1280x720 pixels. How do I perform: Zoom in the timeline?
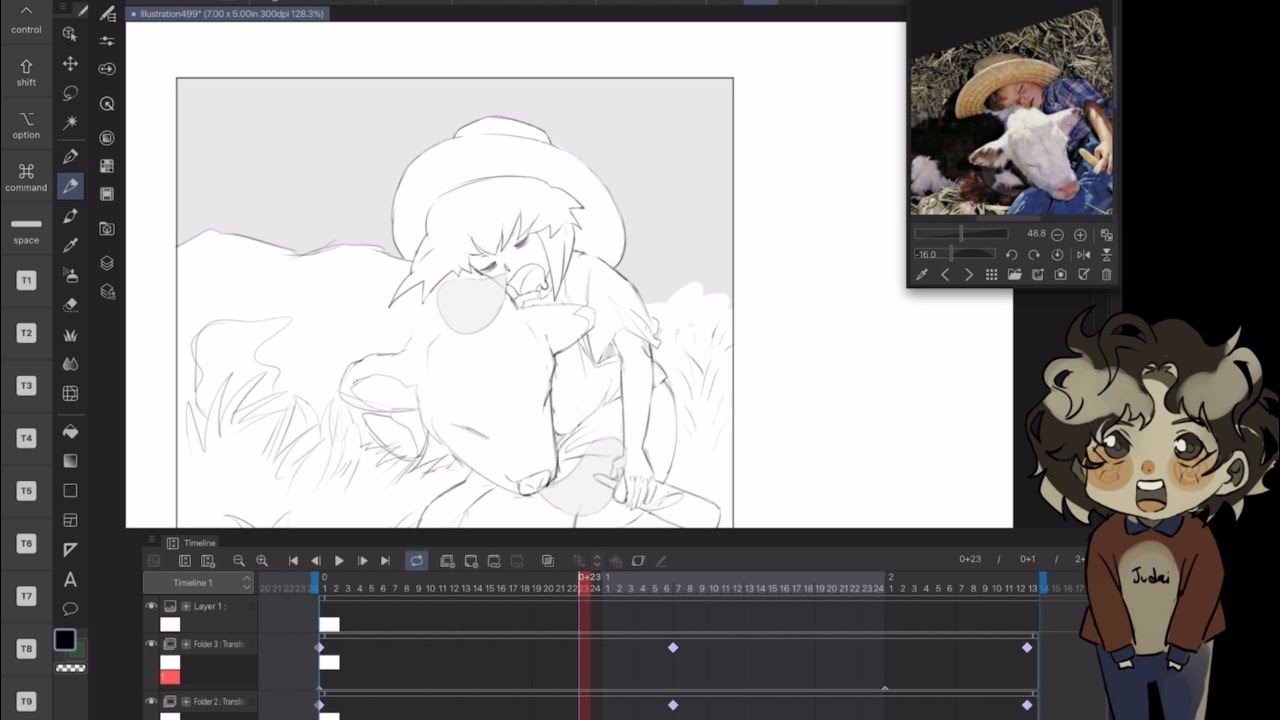[262, 561]
